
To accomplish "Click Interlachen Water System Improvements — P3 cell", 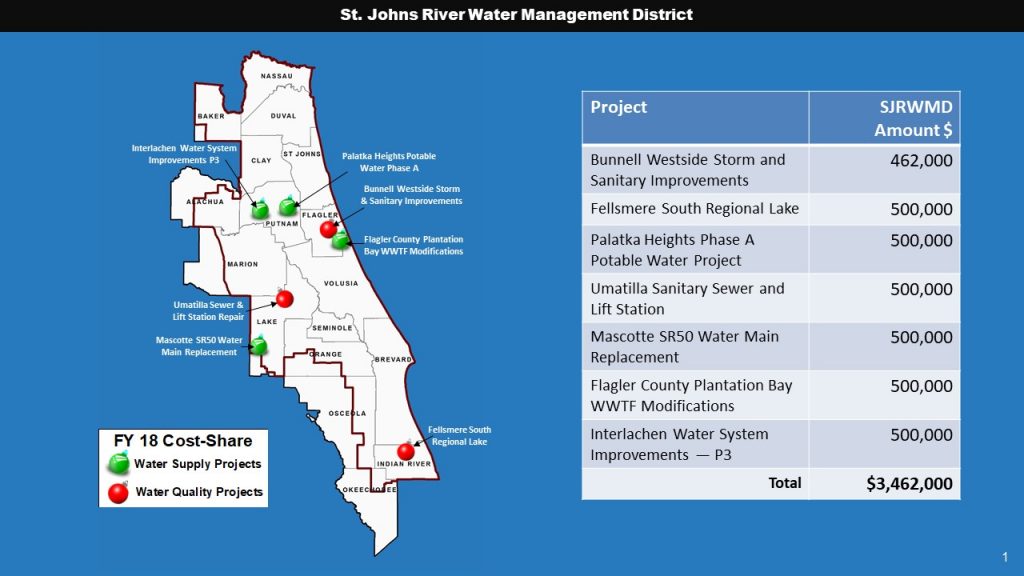I will (696, 444).
